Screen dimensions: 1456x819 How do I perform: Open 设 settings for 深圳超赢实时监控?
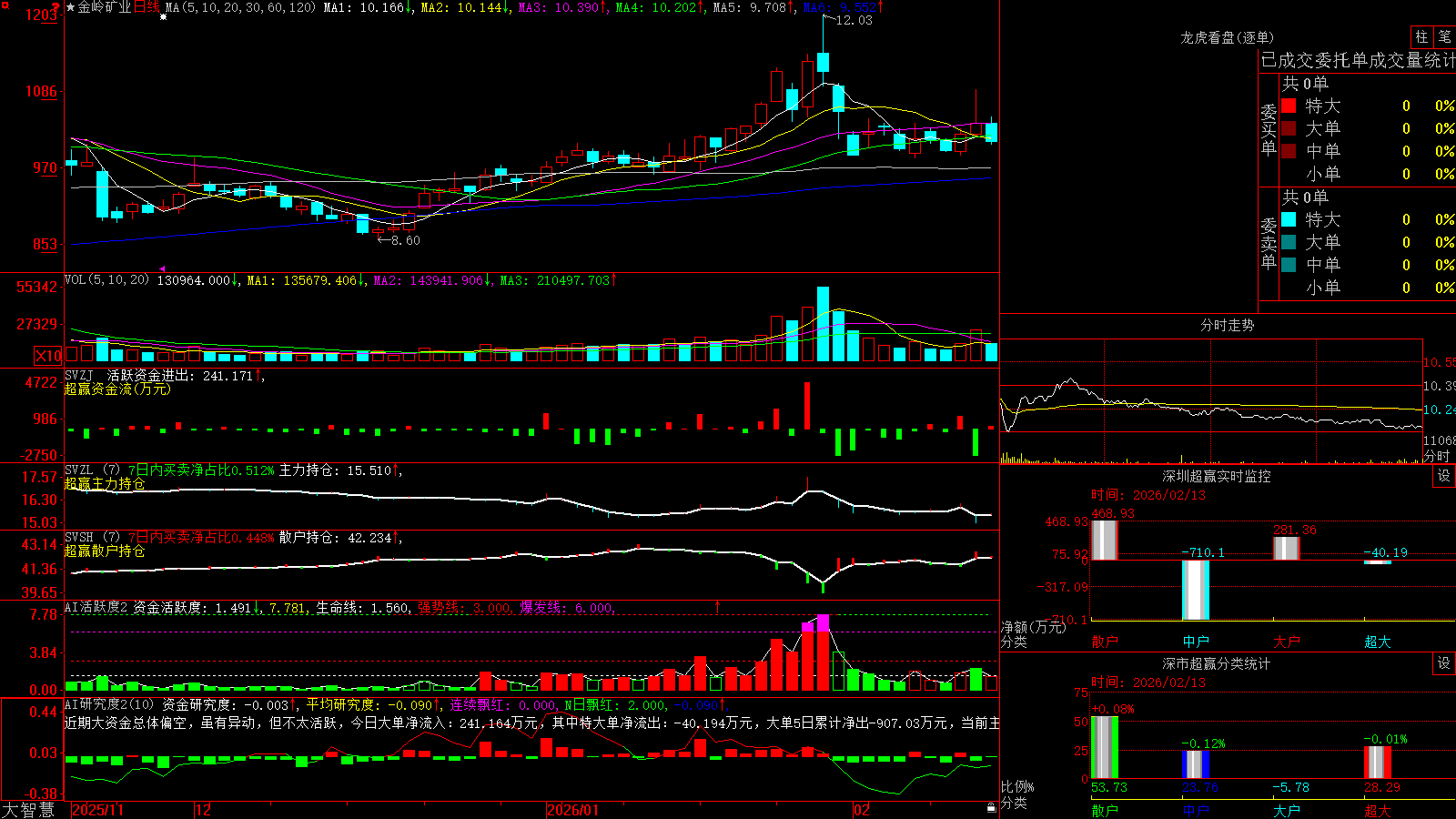tap(1444, 476)
